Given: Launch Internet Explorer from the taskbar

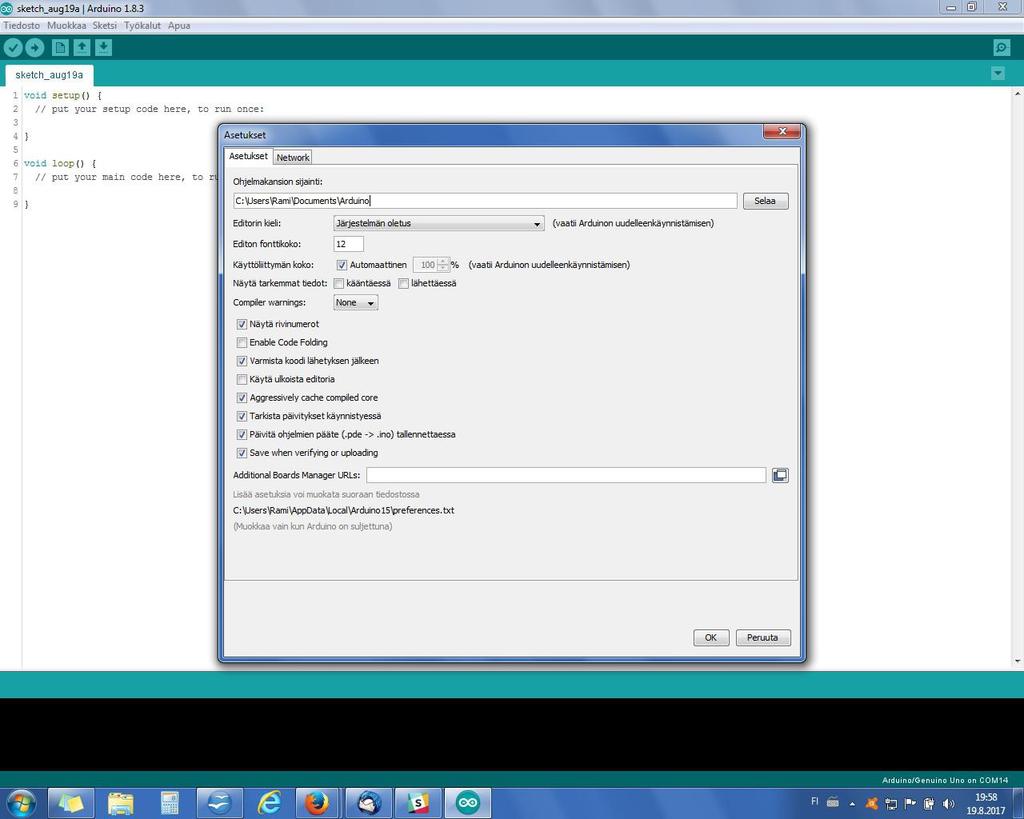Looking at the screenshot, I should 269,803.
